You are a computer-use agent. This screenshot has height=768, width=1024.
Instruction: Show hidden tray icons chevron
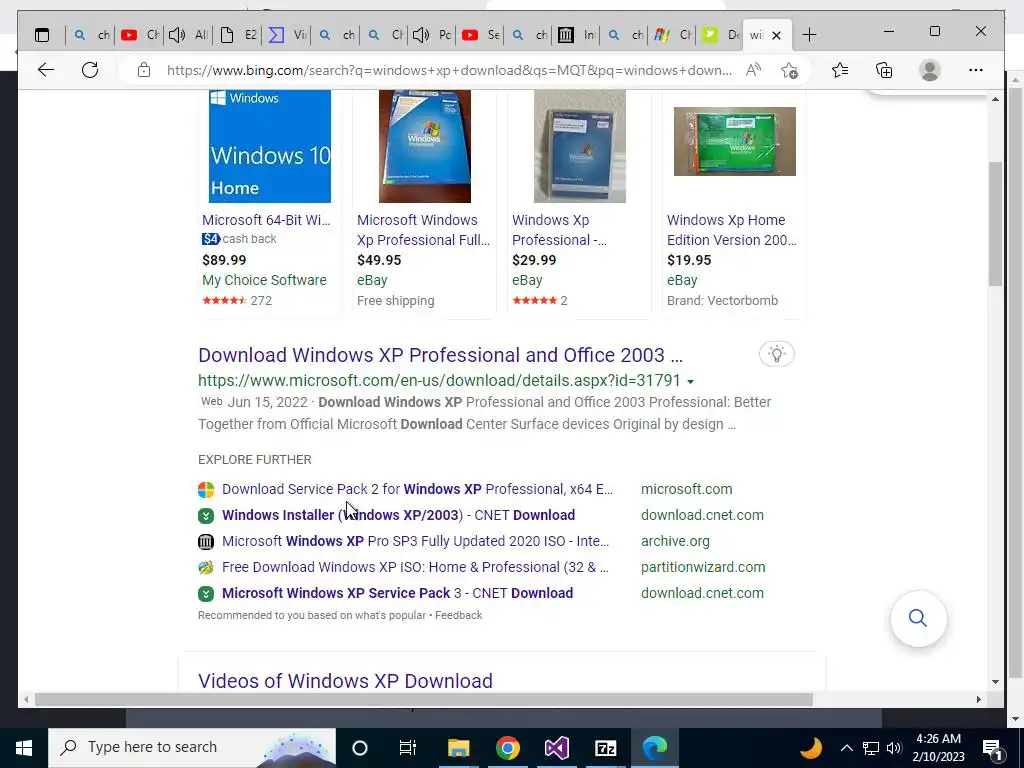(846, 748)
